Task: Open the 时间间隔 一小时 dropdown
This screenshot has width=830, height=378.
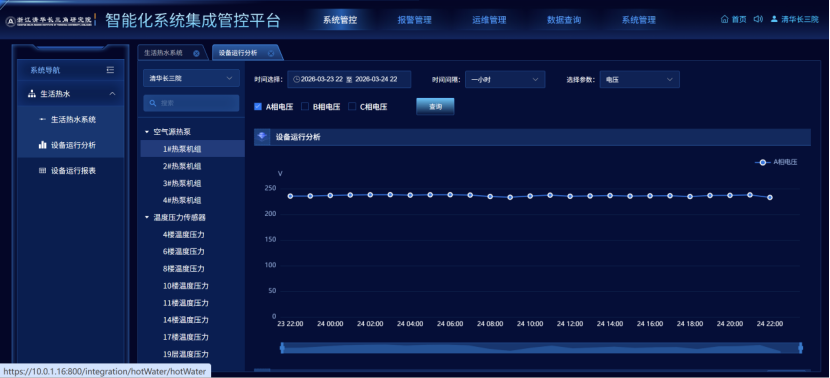Action: [505, 79]
